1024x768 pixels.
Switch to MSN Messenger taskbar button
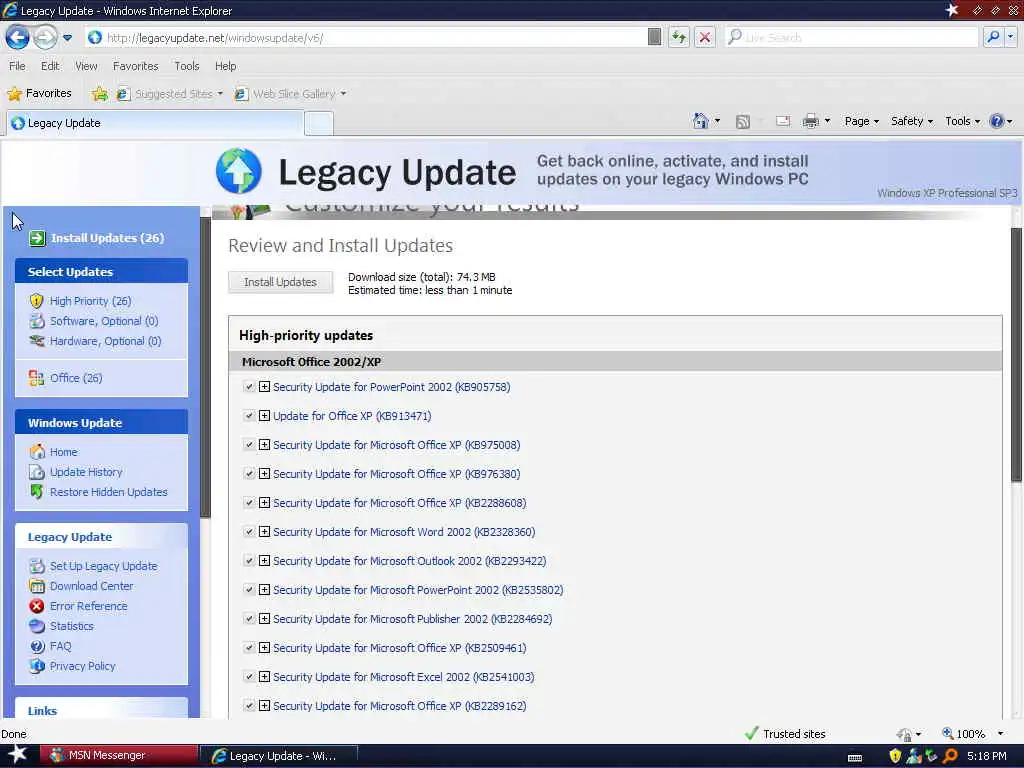pyautogui.click(x=119, y=755)
